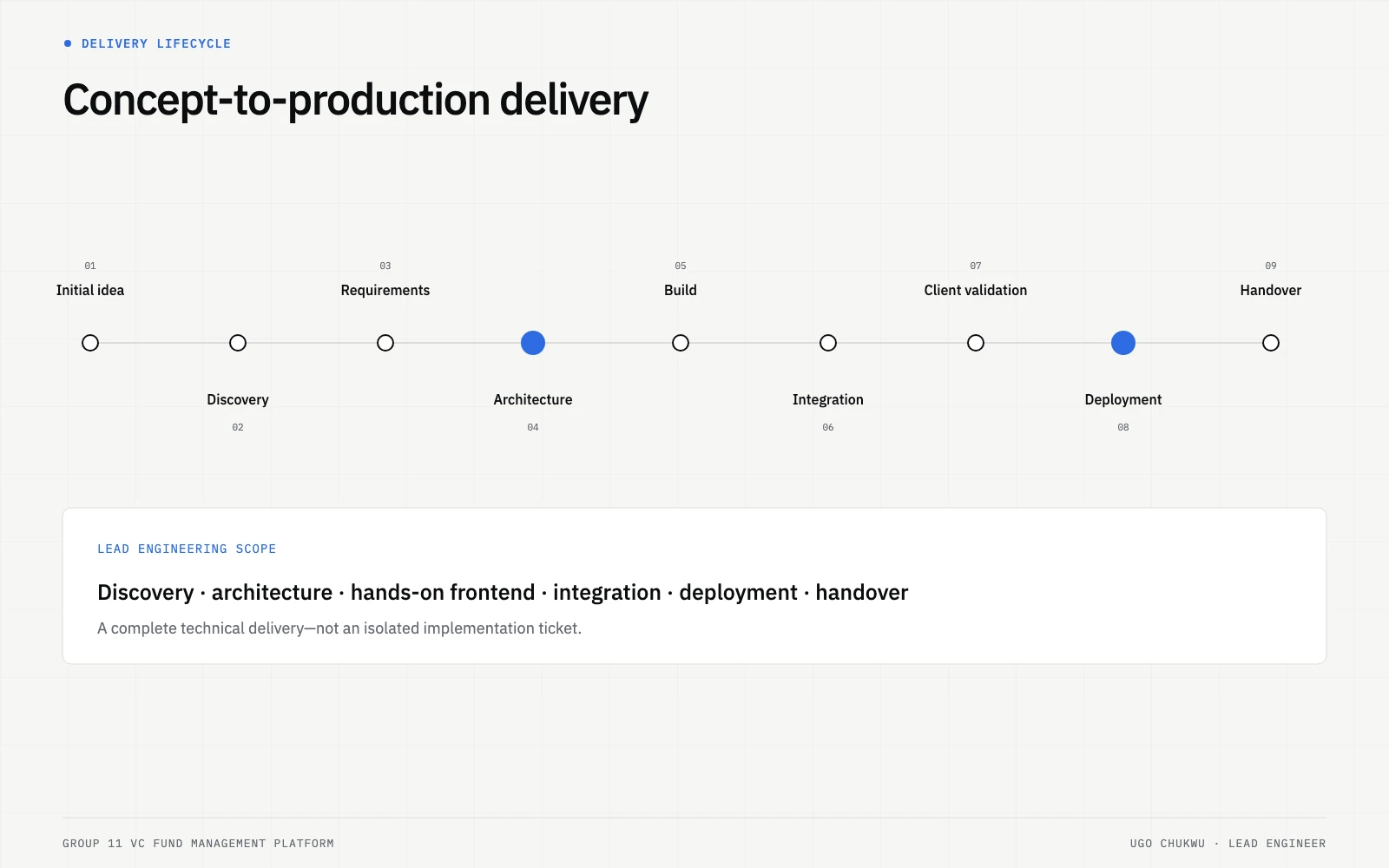This screenshot has width=1389, height=868.
Task: Click the Requirements label
Action: coord(385,290)
